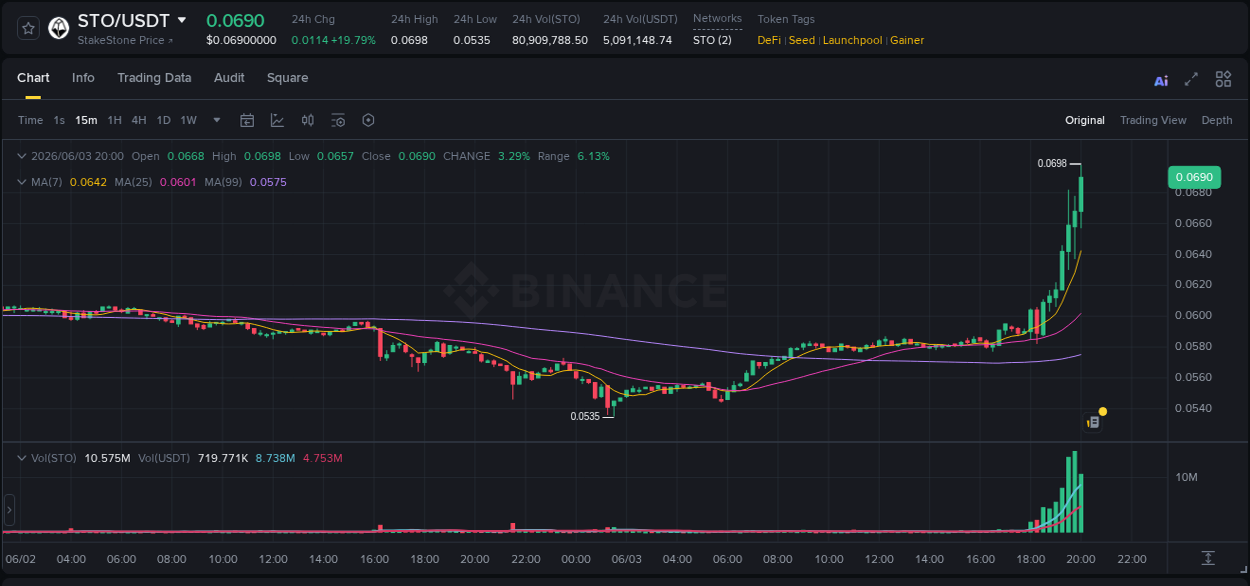Open the Chart tab
The width and height of the screenshot is (1250, 586).
[x=33, y=78]
